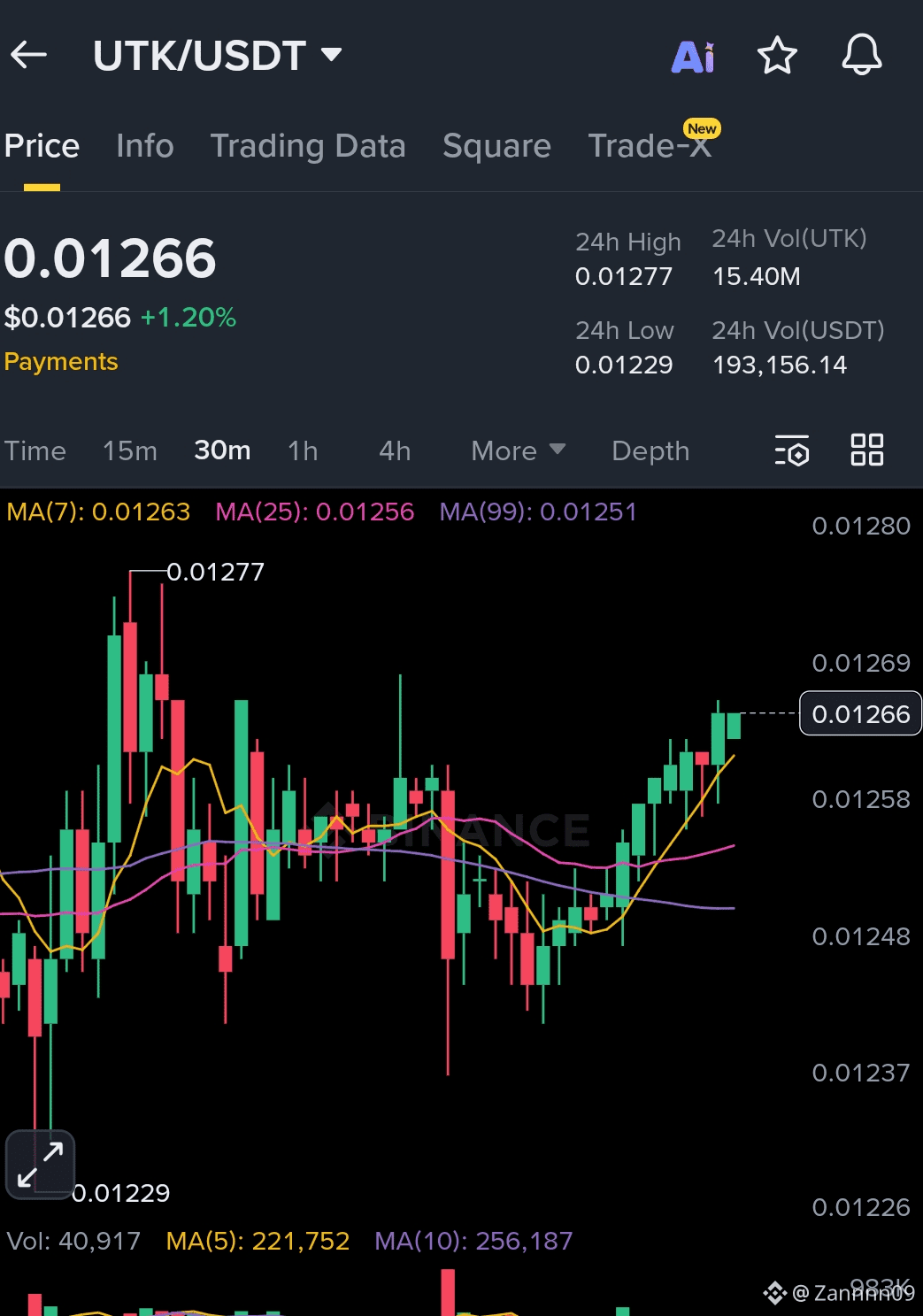View the Payments link
The height and width of the screenshot is (1316, 923).
(60, 361)
